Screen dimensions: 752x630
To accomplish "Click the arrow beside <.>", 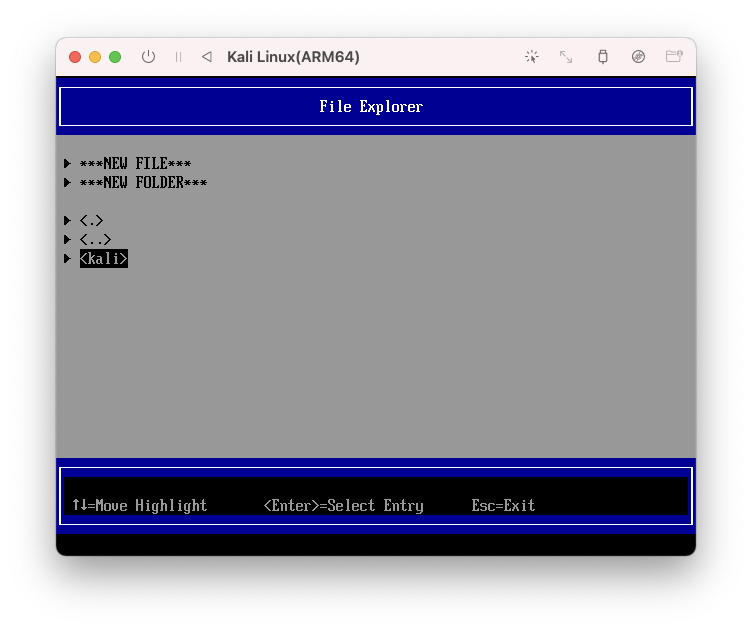I will [x=67, y=221].
